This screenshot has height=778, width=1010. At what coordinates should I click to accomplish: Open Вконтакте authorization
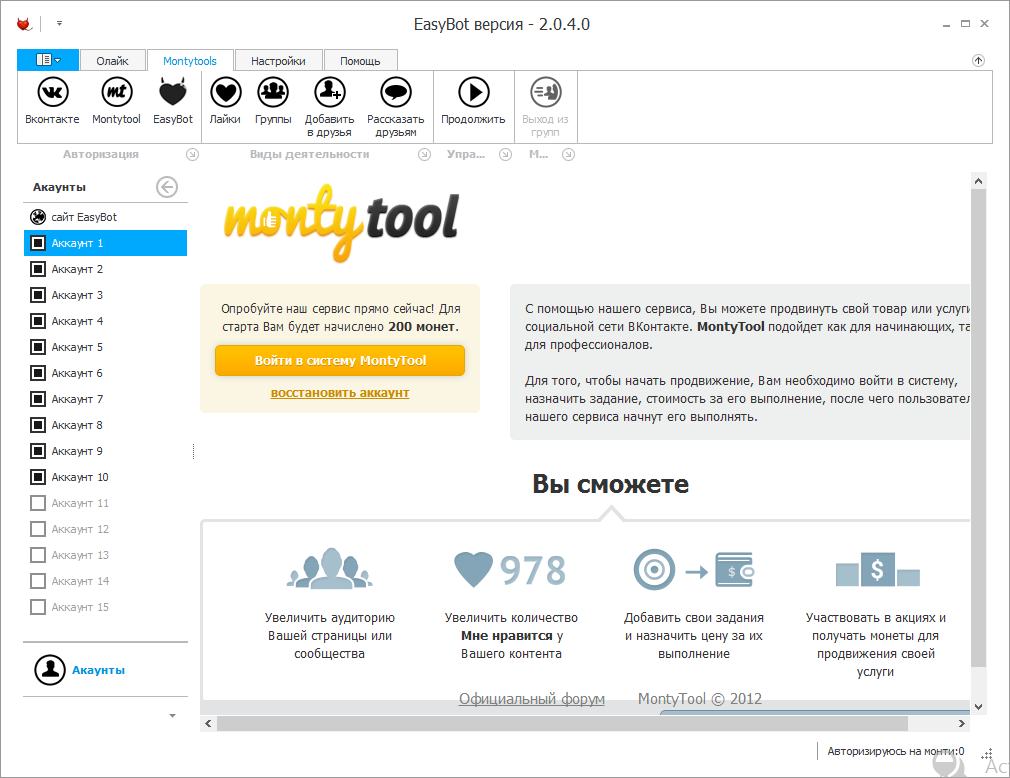point(52,100)
